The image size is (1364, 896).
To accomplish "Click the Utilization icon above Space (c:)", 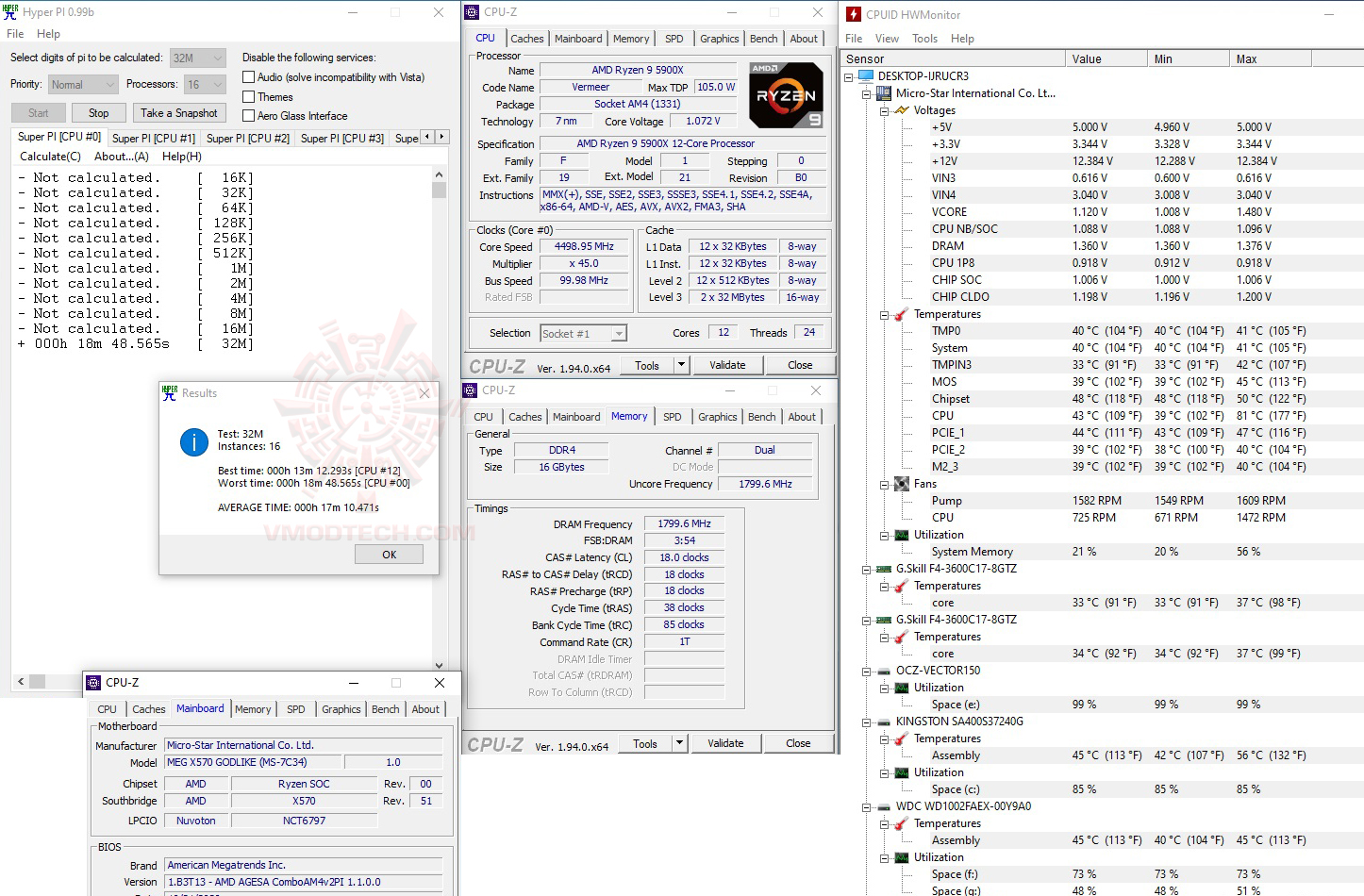I will coord(902,772).
